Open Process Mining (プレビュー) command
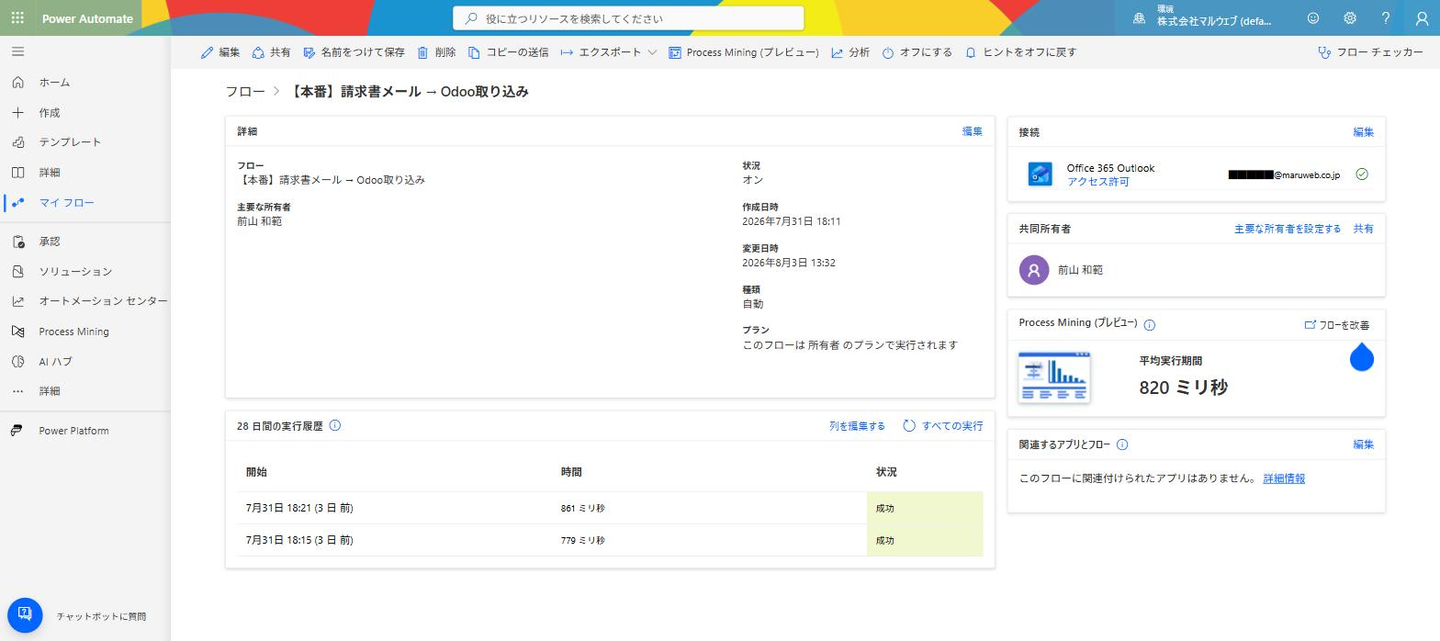This screenshot has width=1440, height=641. [x=744, y=52]
